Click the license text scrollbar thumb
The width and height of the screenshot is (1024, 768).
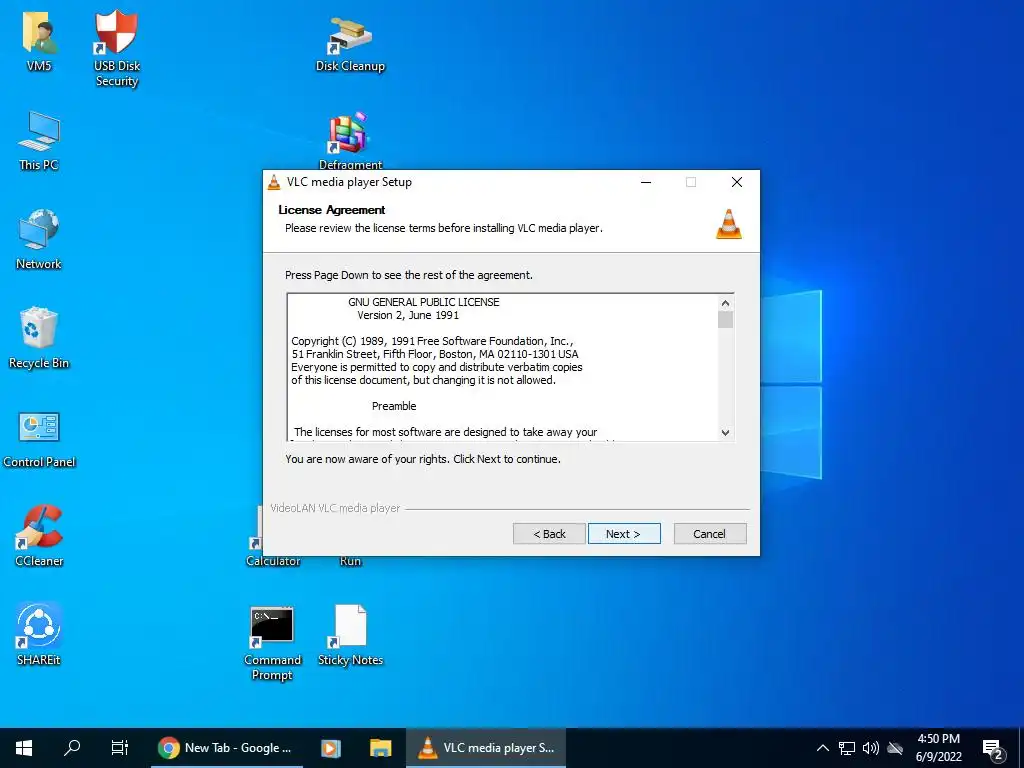tap(725, 319)
